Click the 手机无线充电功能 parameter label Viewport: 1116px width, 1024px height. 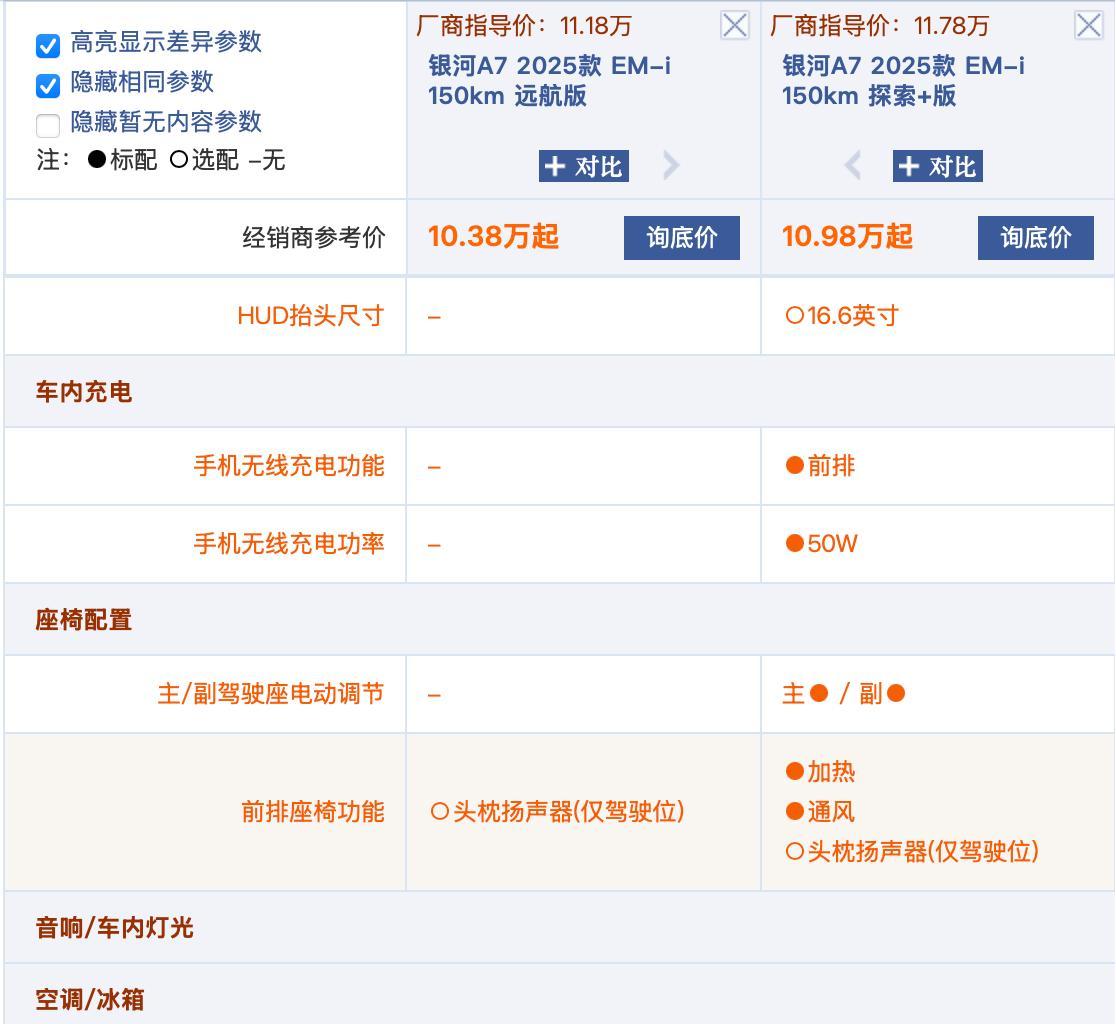pos(289,466)
